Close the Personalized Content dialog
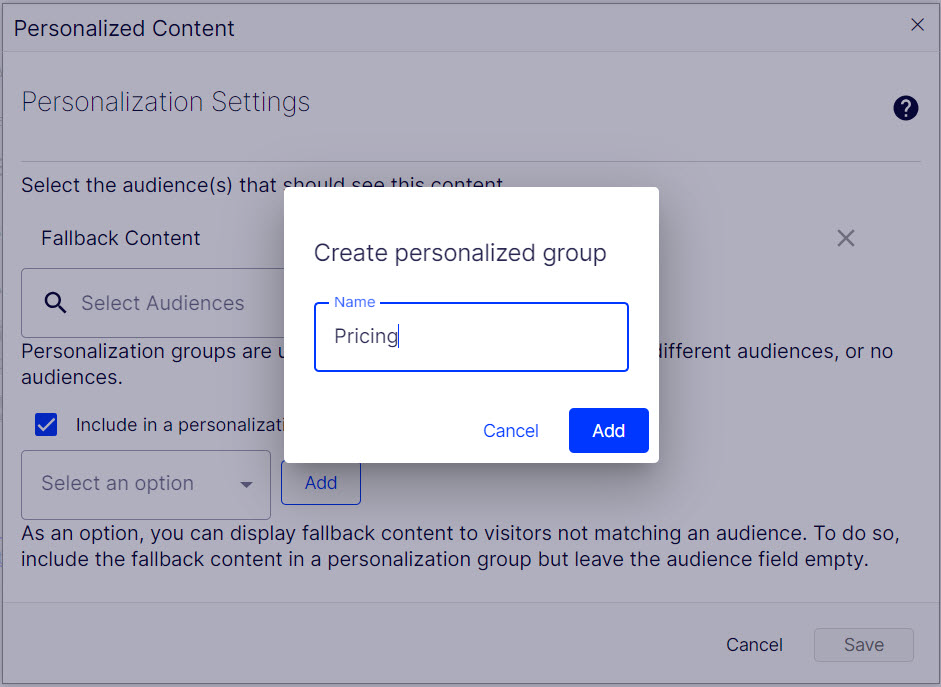The height and width of the screenshot is (687, 941). coord(917,25)
